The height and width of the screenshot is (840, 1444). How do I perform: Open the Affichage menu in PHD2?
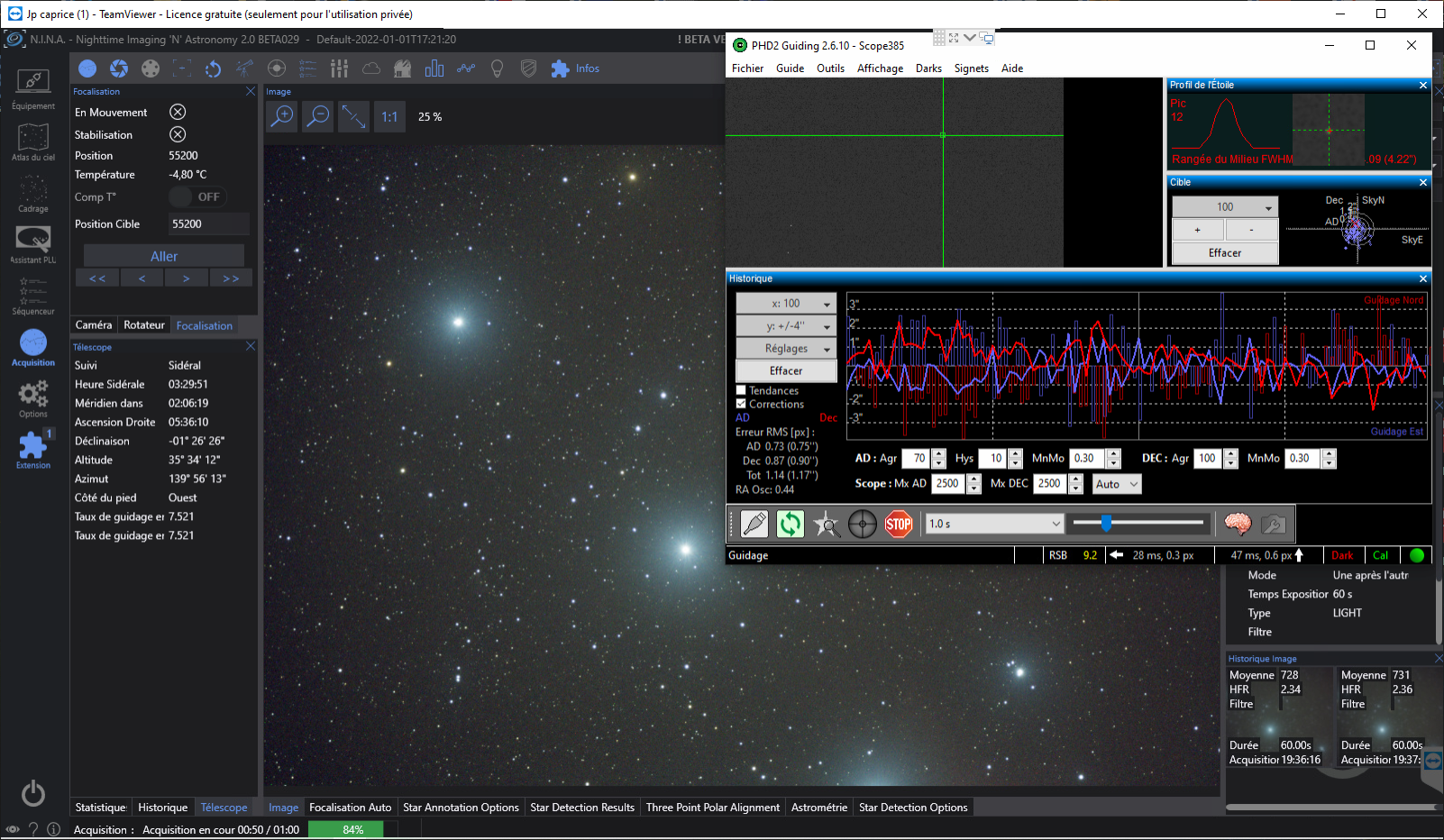point(880,68)
